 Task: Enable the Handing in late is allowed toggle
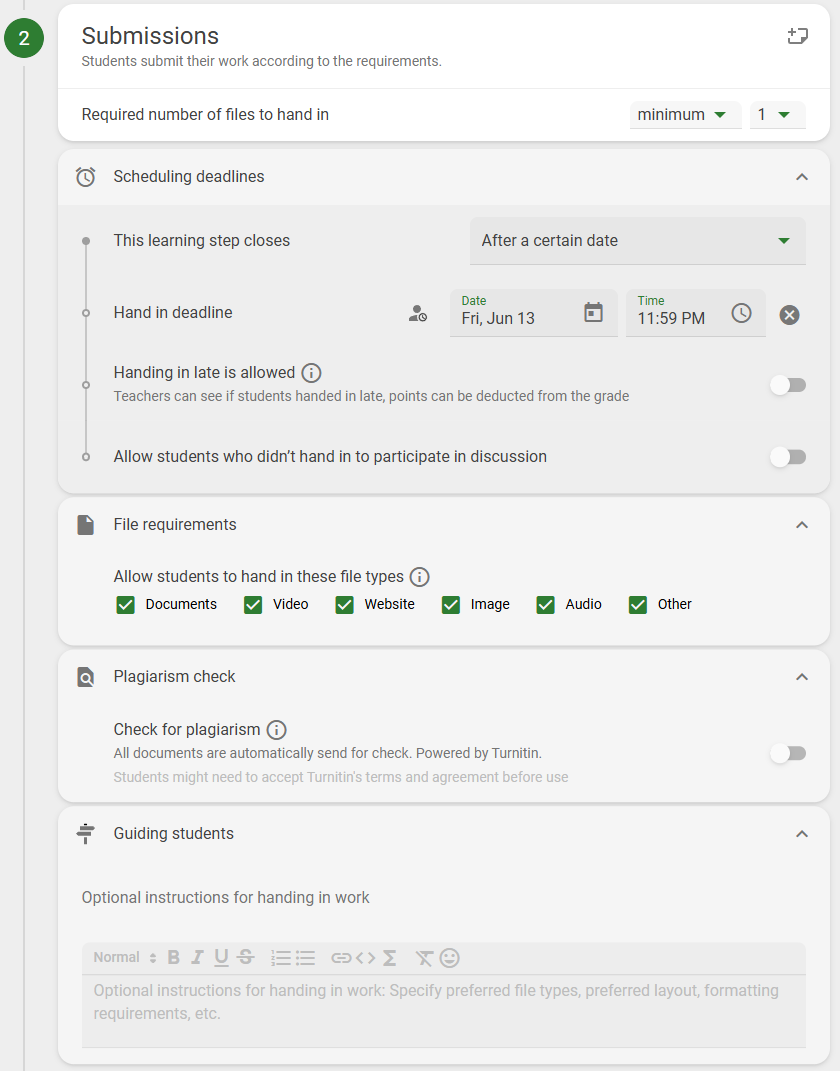tap(788, 384)
